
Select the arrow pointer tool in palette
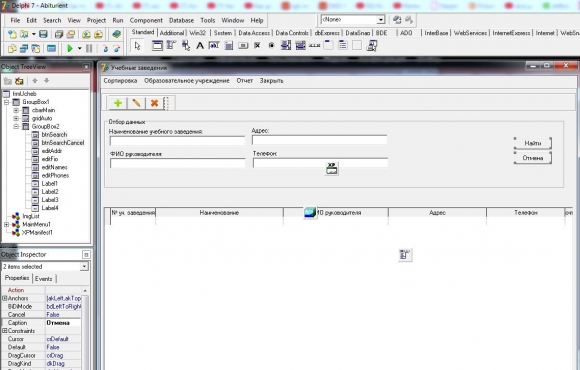pyautogui.click(x=138, y=46)
